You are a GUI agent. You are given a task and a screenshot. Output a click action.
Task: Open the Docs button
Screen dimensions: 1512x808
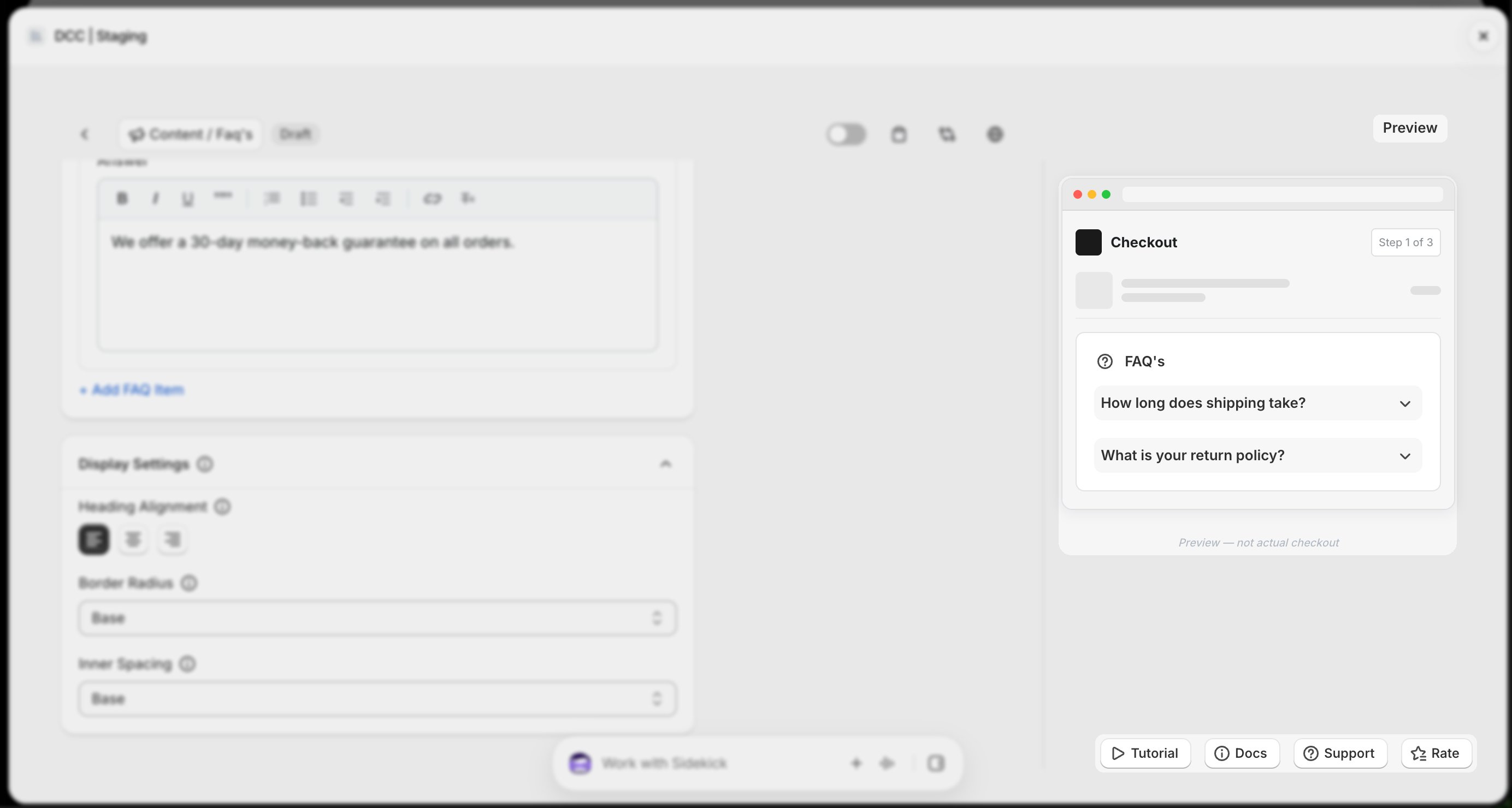click(x=1242, y=753)
